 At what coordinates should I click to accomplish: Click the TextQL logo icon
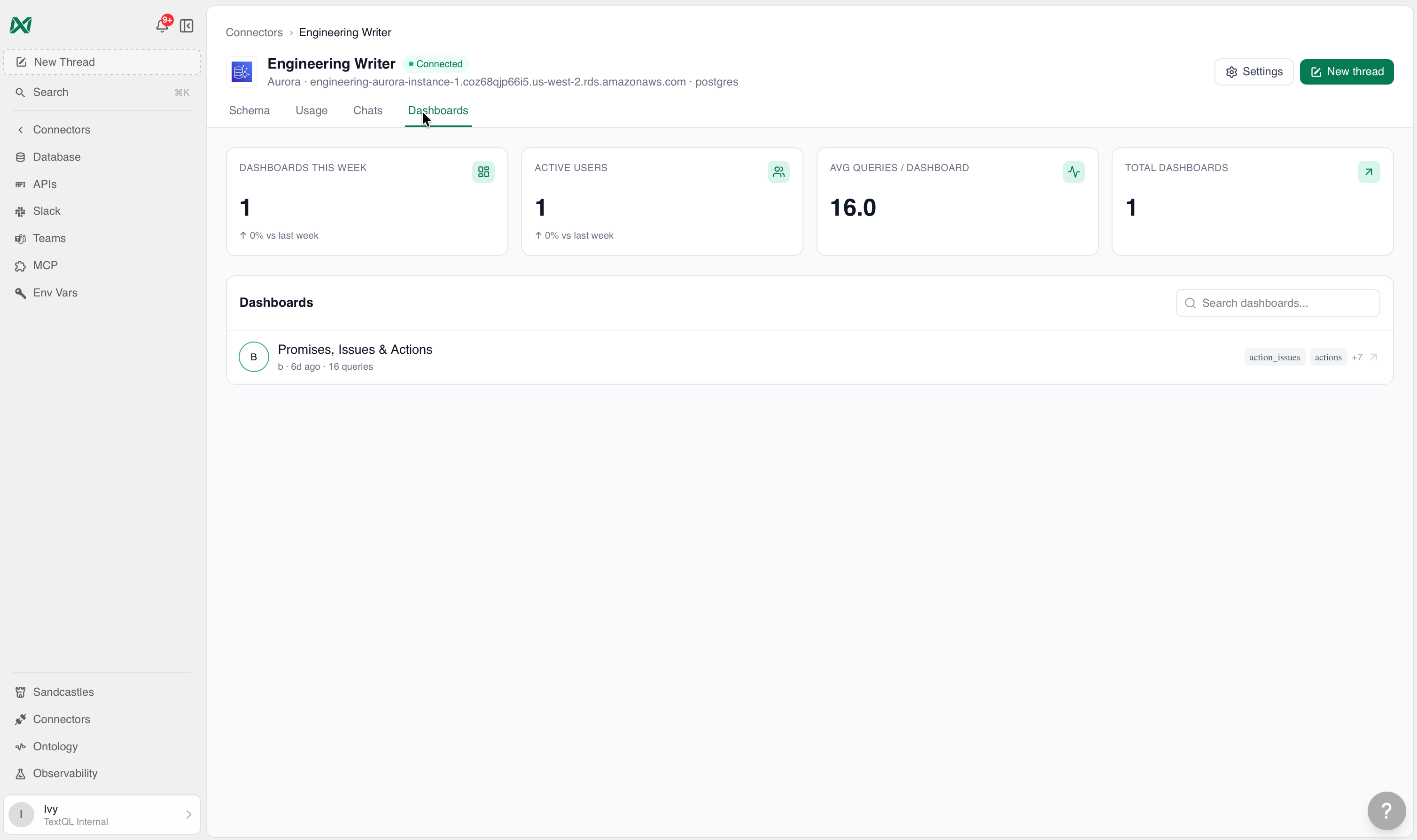click(21, 25)
